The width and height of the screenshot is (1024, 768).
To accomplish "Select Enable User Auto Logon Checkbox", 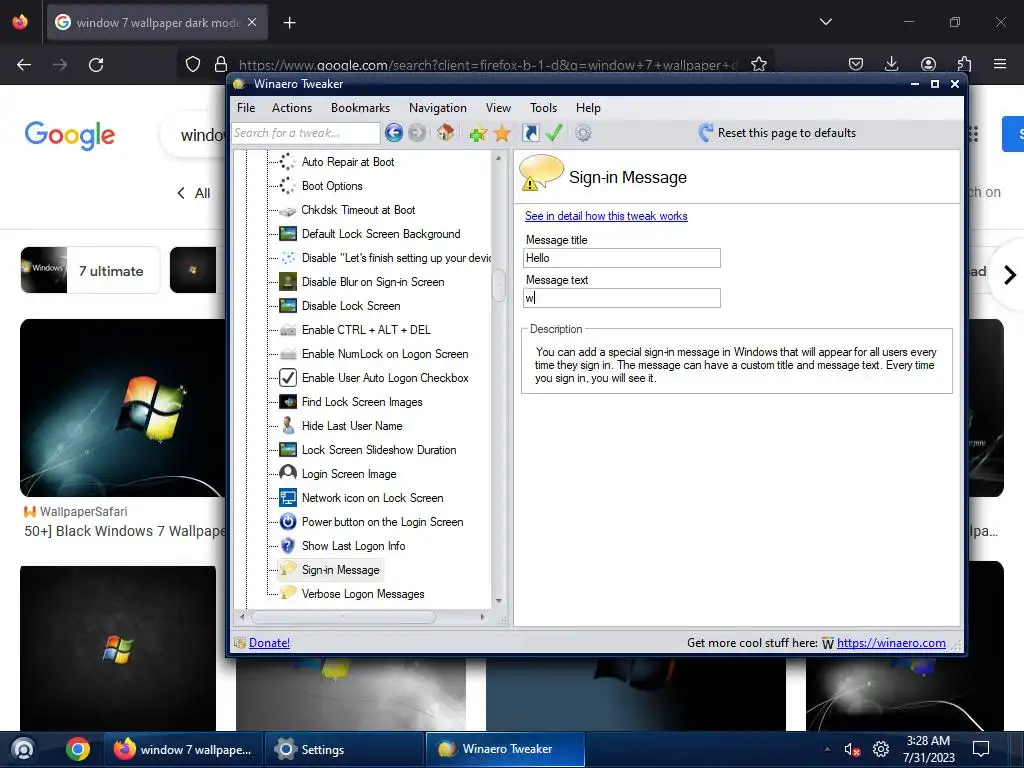I will pyautogui.click(x=385, y=378).
